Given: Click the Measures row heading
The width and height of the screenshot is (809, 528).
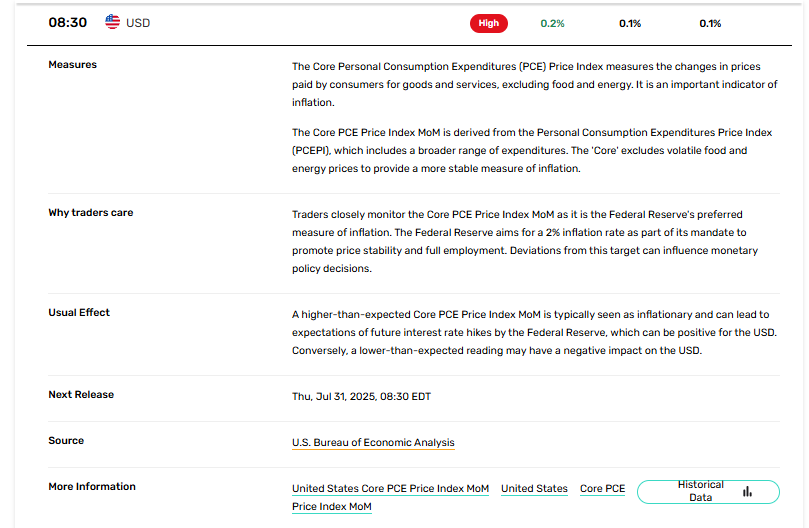Looking at the screenshot, I should coord(73,65).
